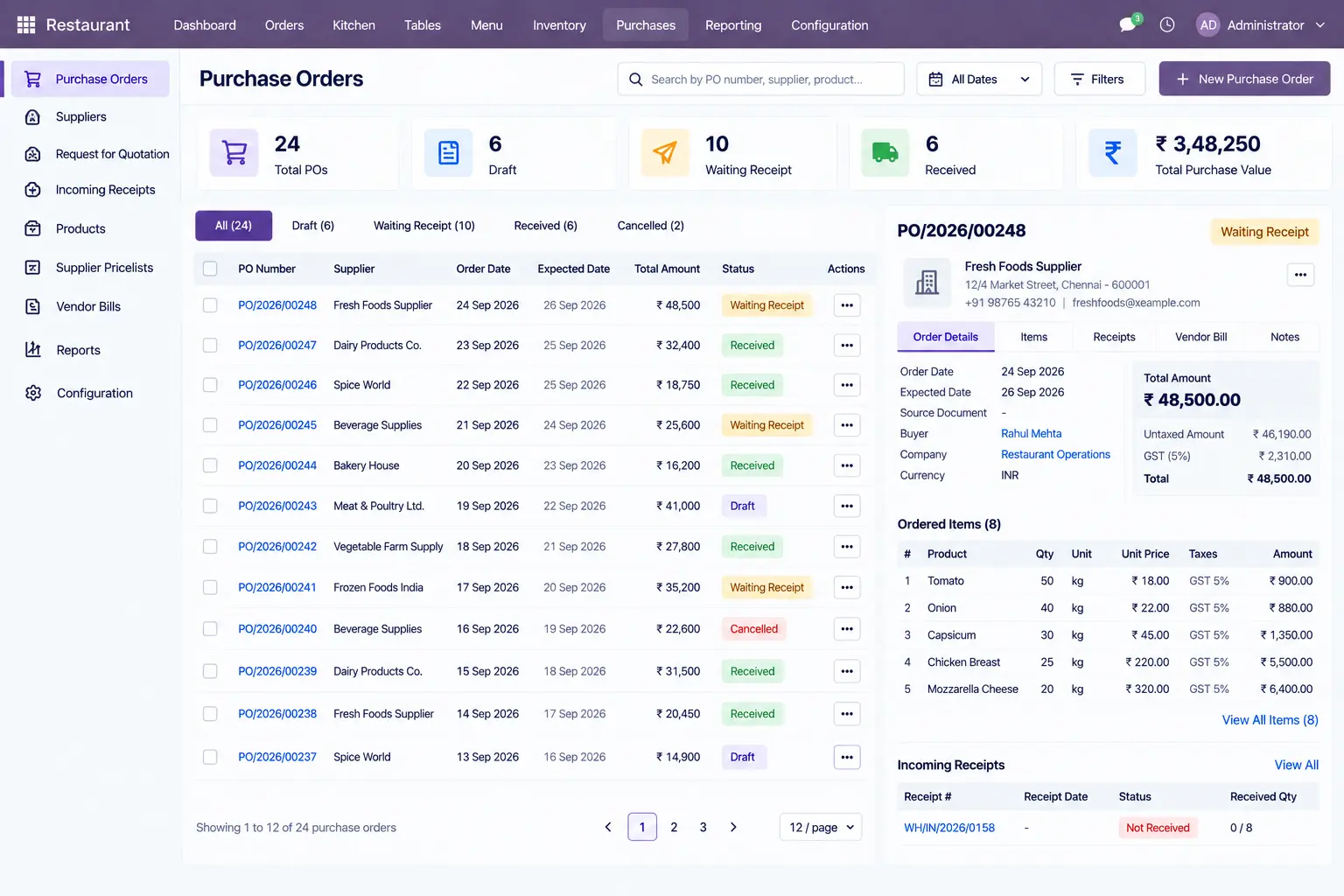The width and height of the screenshot is (1344, 896).
Task: Click the Products sidebar icon
Action: point(33,228)
